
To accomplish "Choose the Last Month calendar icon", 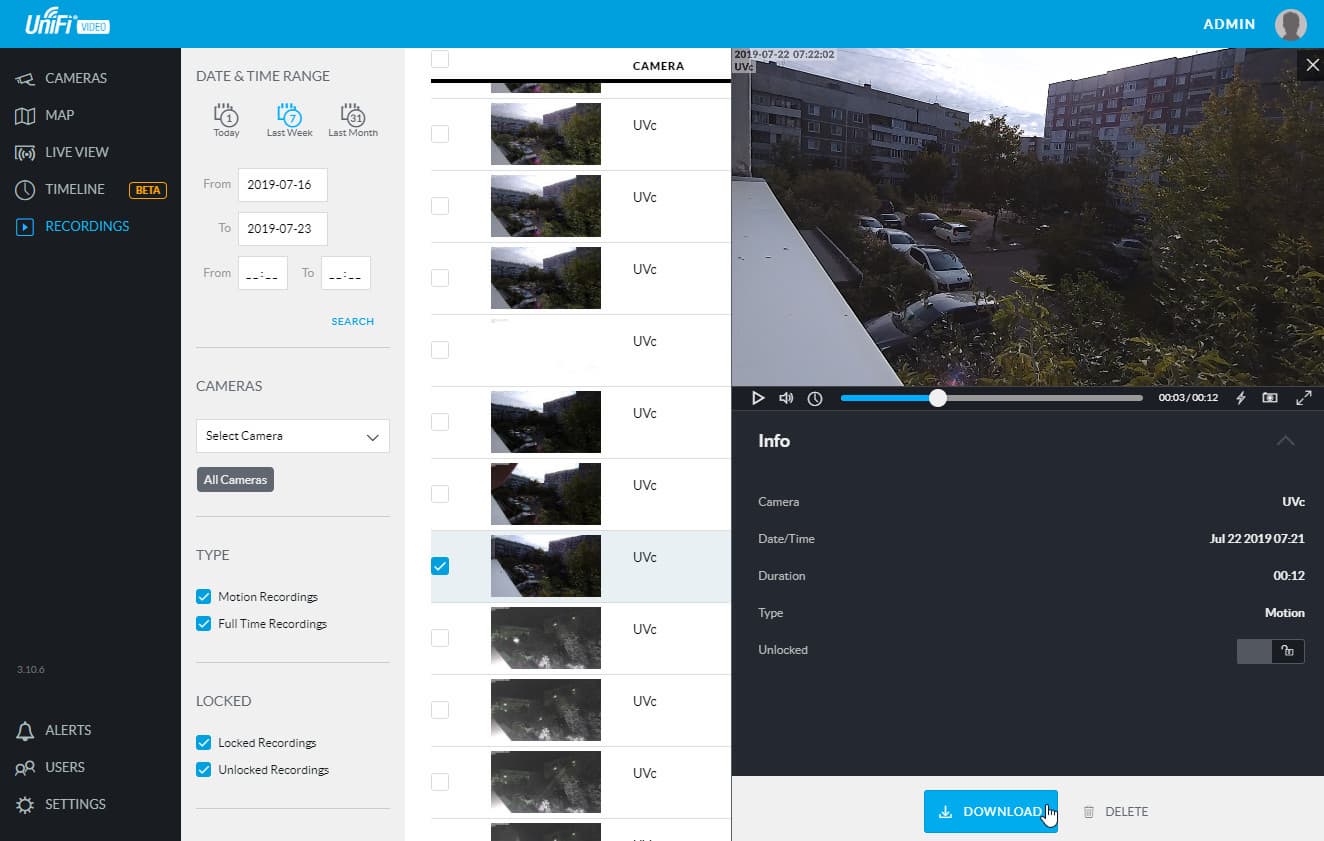I will pos(352,120).
